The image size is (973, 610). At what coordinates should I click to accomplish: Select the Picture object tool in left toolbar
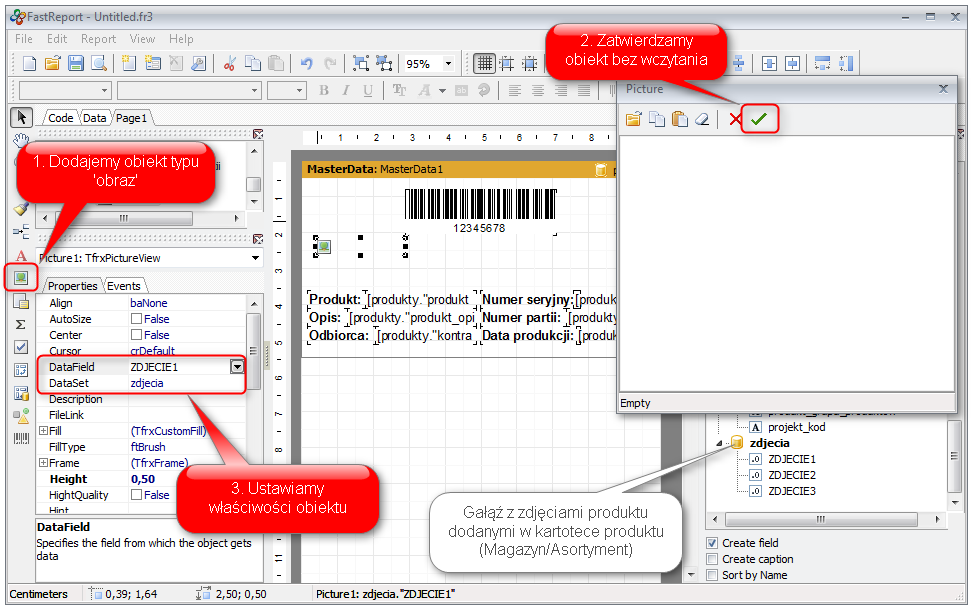click(x=21, y=277)
